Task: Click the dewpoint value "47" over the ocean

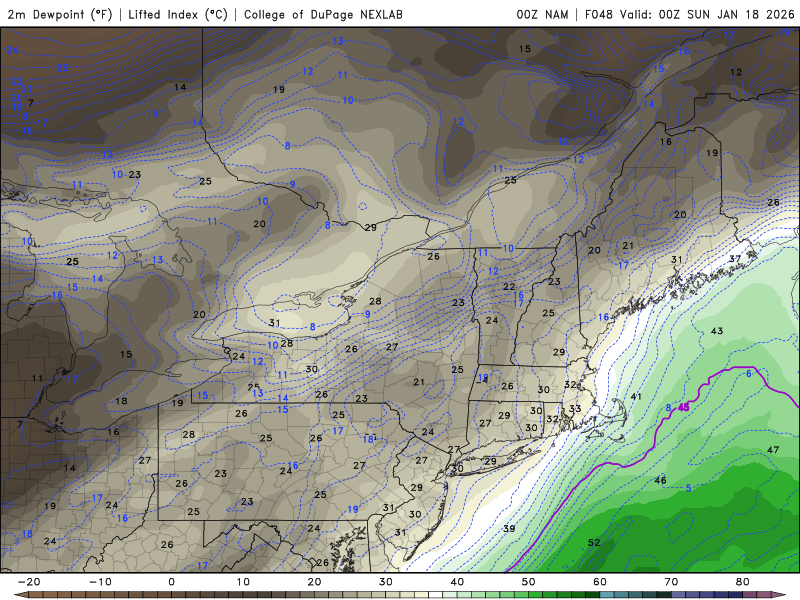Action: pos(773,449)
